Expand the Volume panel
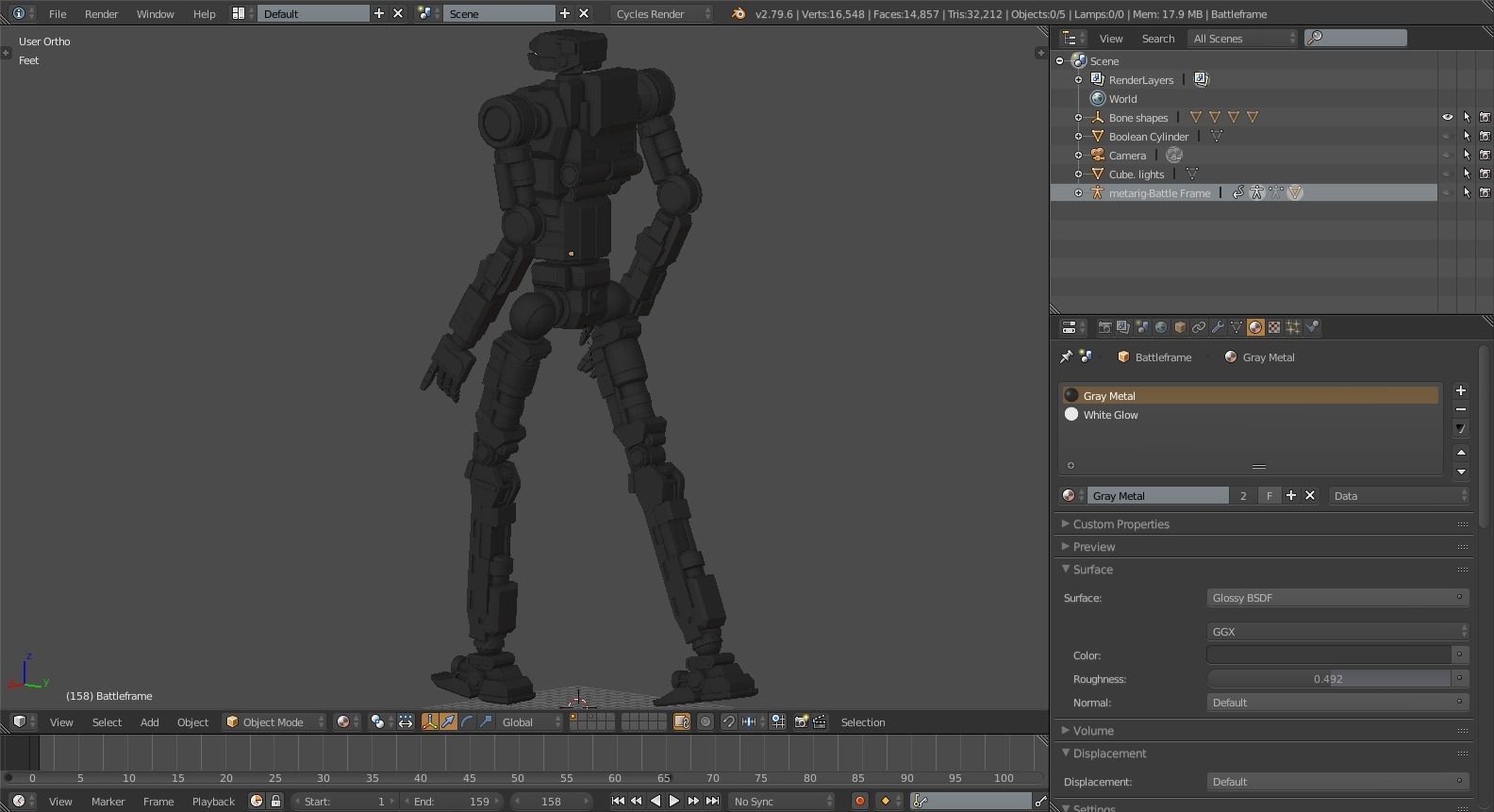 [1092, 730]
